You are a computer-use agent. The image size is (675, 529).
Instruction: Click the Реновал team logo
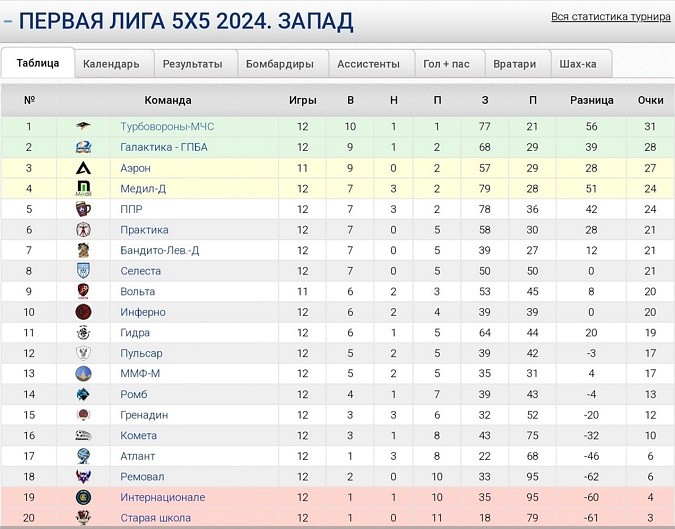[x=84, y=477]
